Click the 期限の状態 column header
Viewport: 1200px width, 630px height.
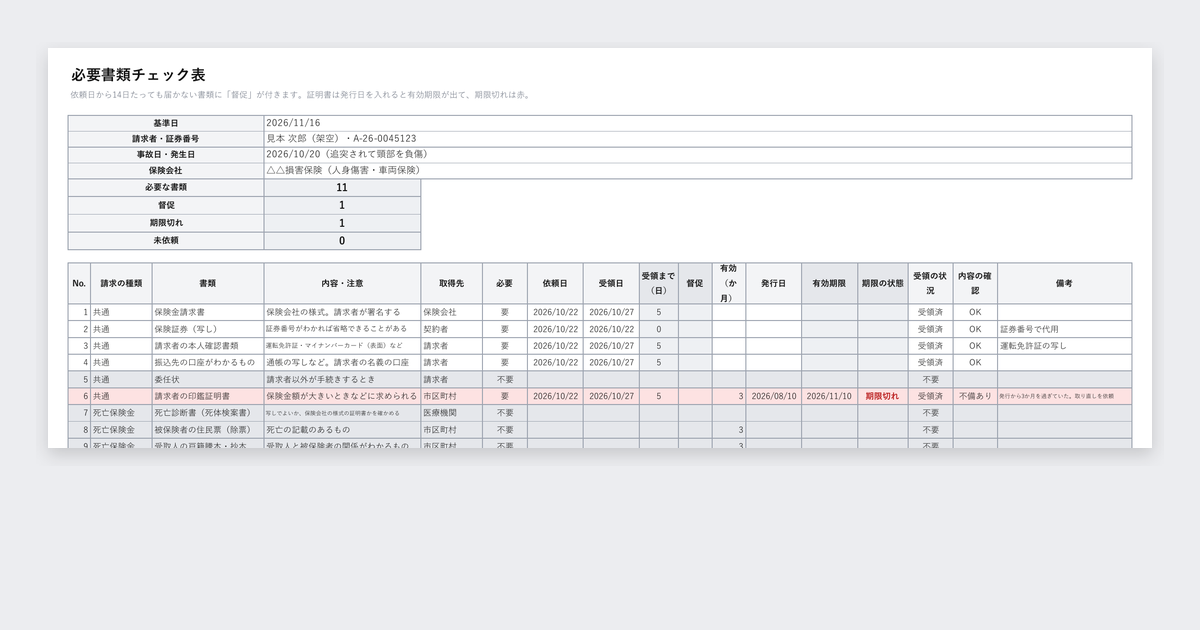coord(882,284)
